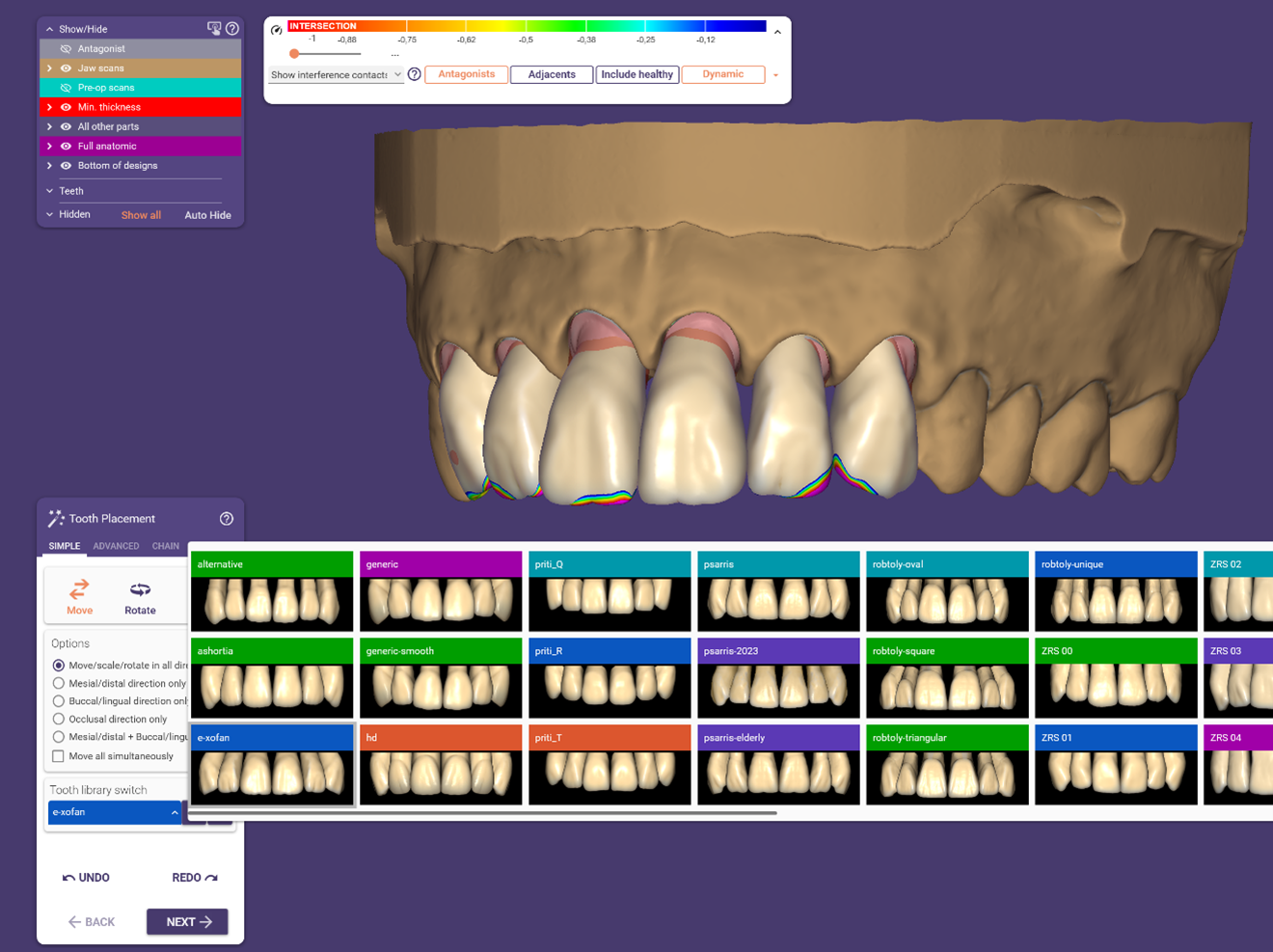Viewport: 1273px width, 952px height.
Task: Hide Jaw scans using its eye icon
Action: click(x=66, y=68)
